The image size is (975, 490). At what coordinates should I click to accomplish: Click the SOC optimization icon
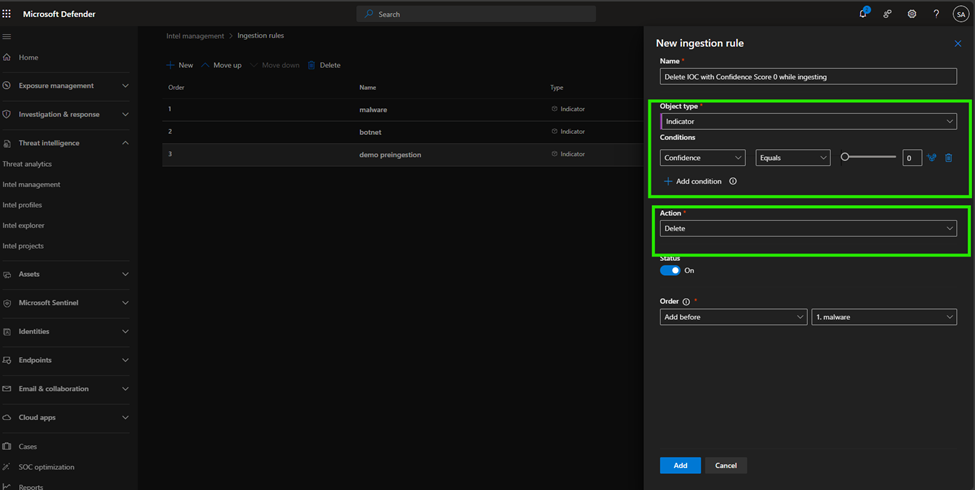pos(7,467)
